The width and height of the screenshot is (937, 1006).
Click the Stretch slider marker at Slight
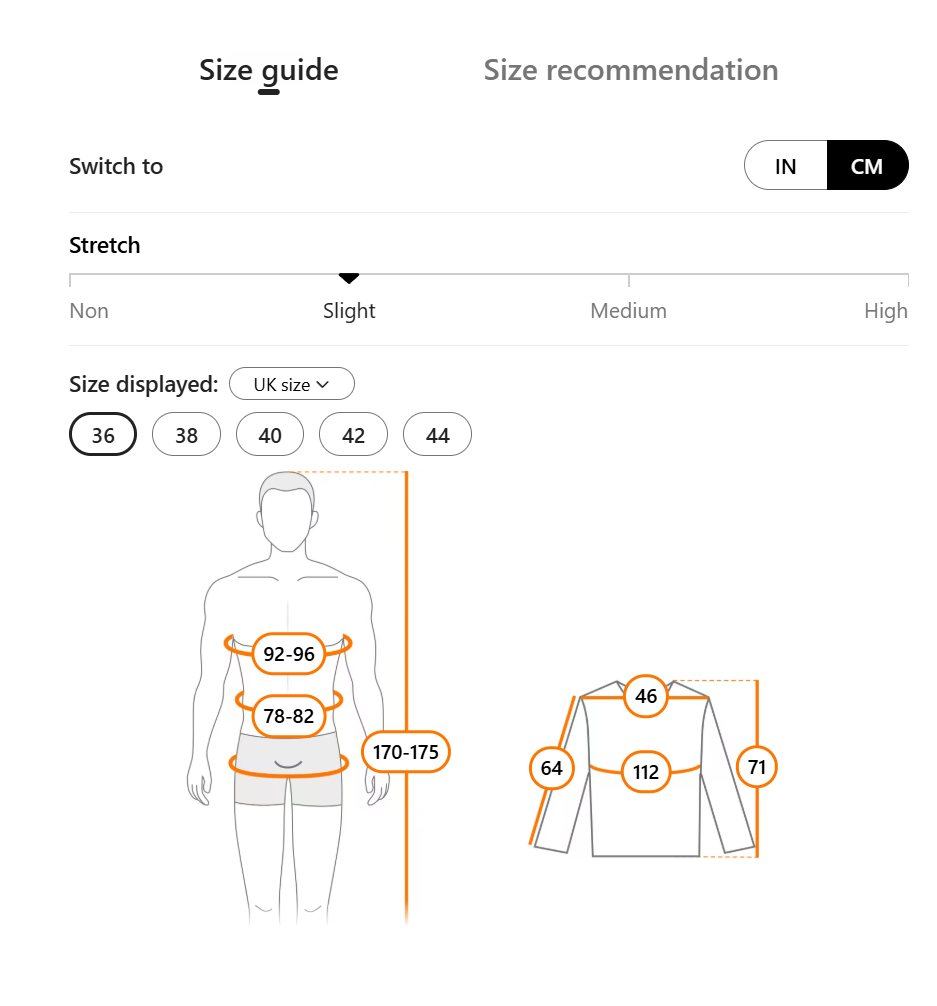click(x=349, y=278)
